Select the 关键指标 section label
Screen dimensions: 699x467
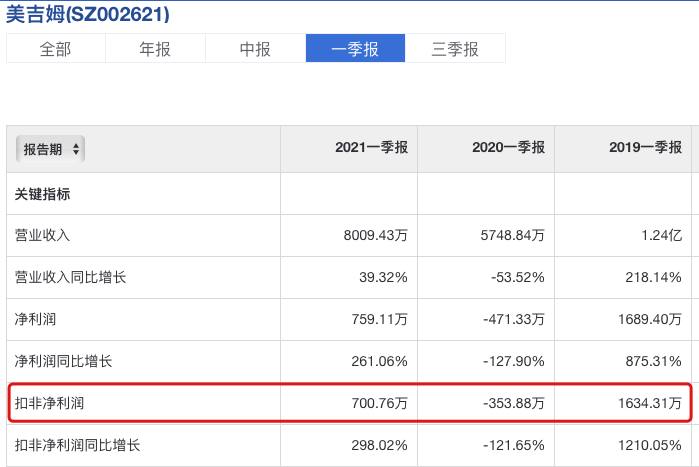42,194
